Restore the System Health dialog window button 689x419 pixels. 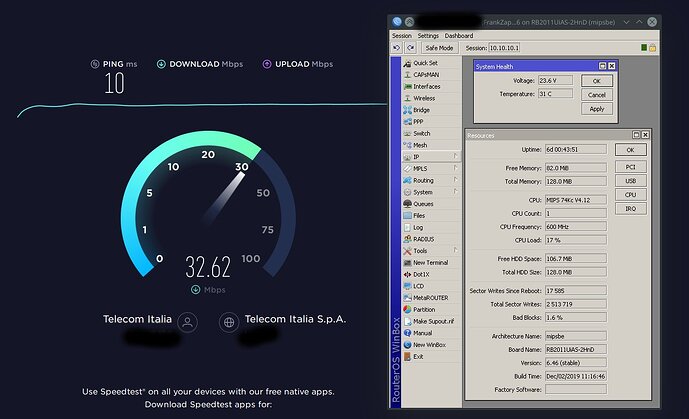click(x=603, y=66)
